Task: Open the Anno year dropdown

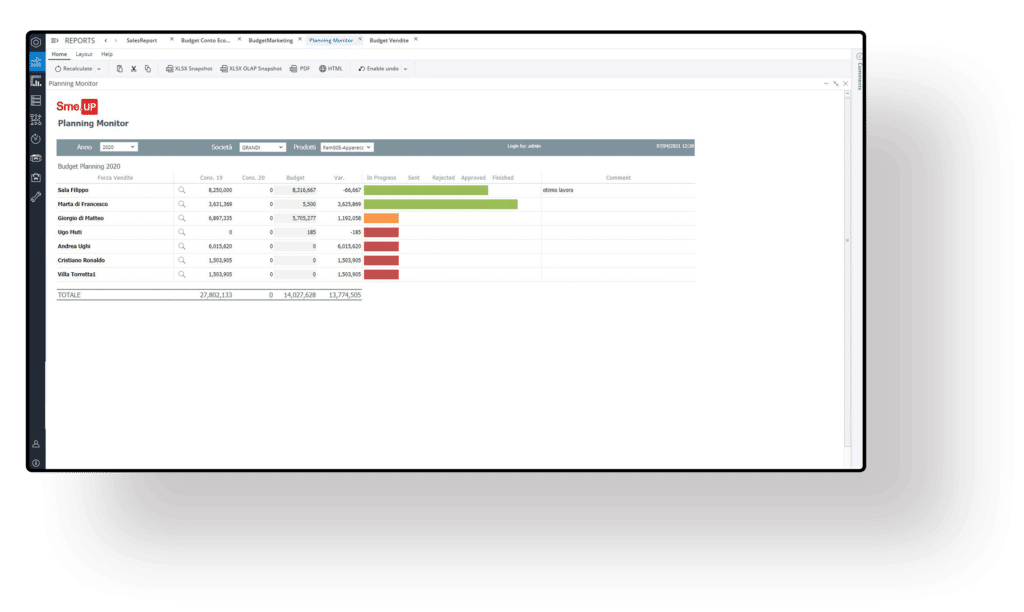Action: 118,147
